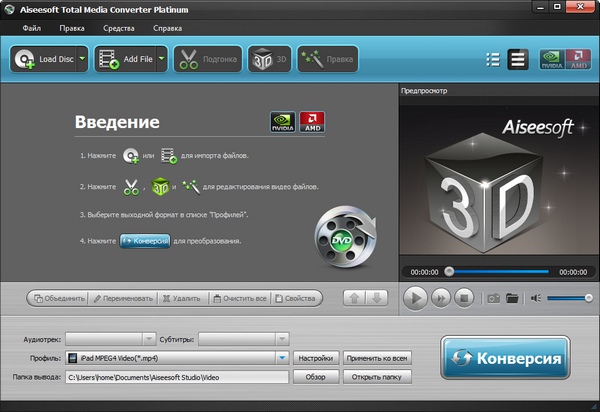This screenshot has width=600, height=412.
Task: Toggle NVIDIA acceleration in the toolbar
Action: coord(552,59)
